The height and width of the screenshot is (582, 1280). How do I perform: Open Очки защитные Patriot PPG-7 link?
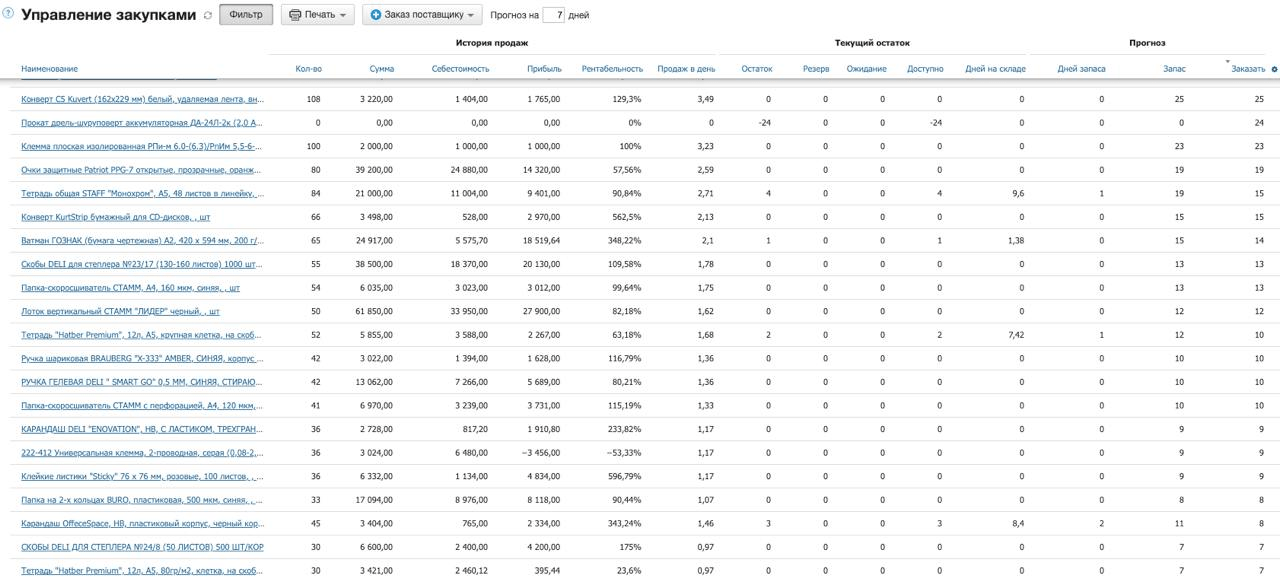pos(142,170)
